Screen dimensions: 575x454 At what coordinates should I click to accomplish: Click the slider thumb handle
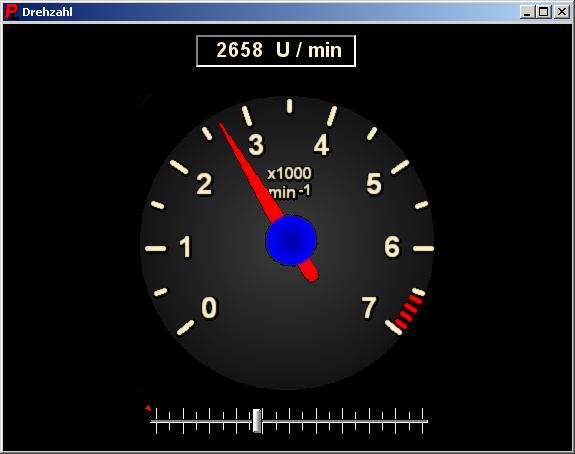click(x=257, y=421)
